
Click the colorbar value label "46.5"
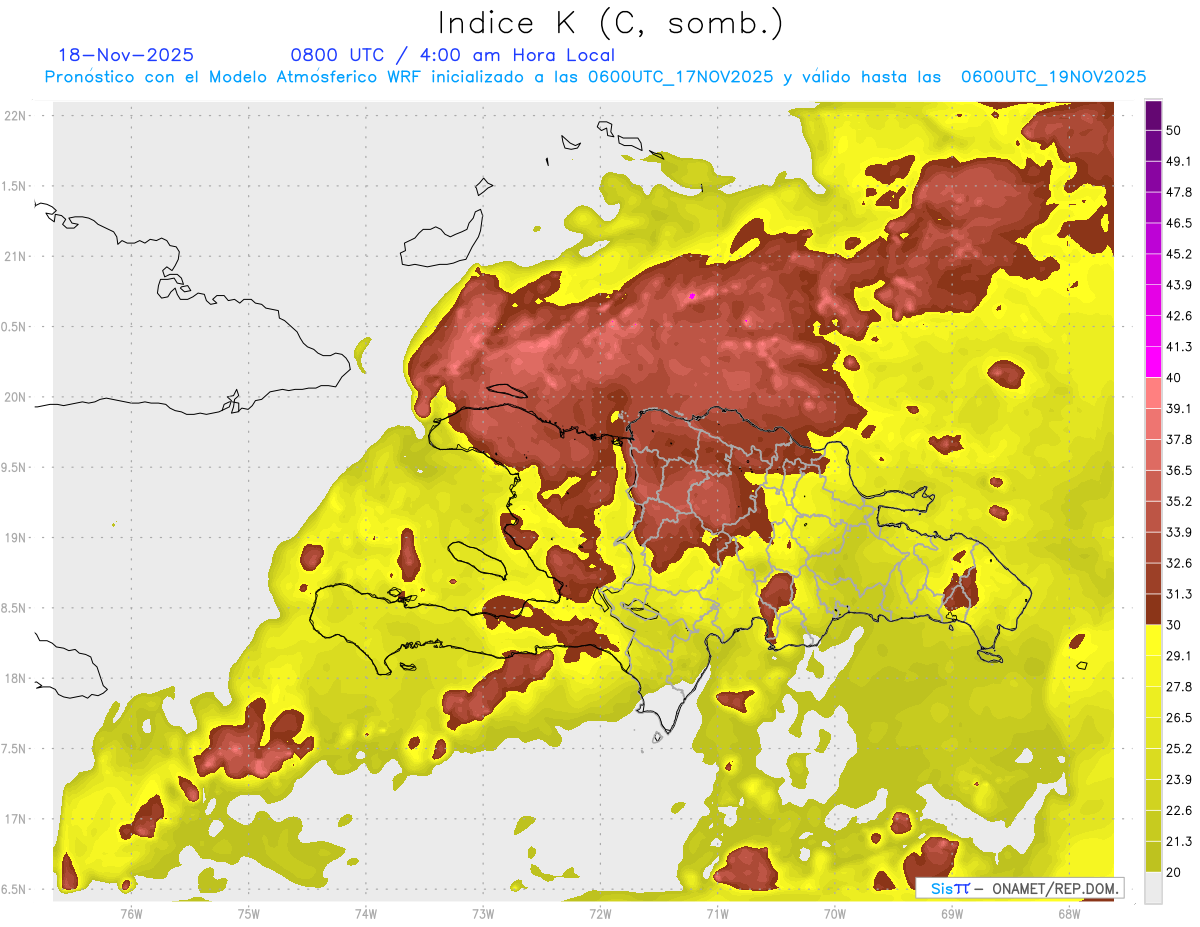(x=1179, y=223)
